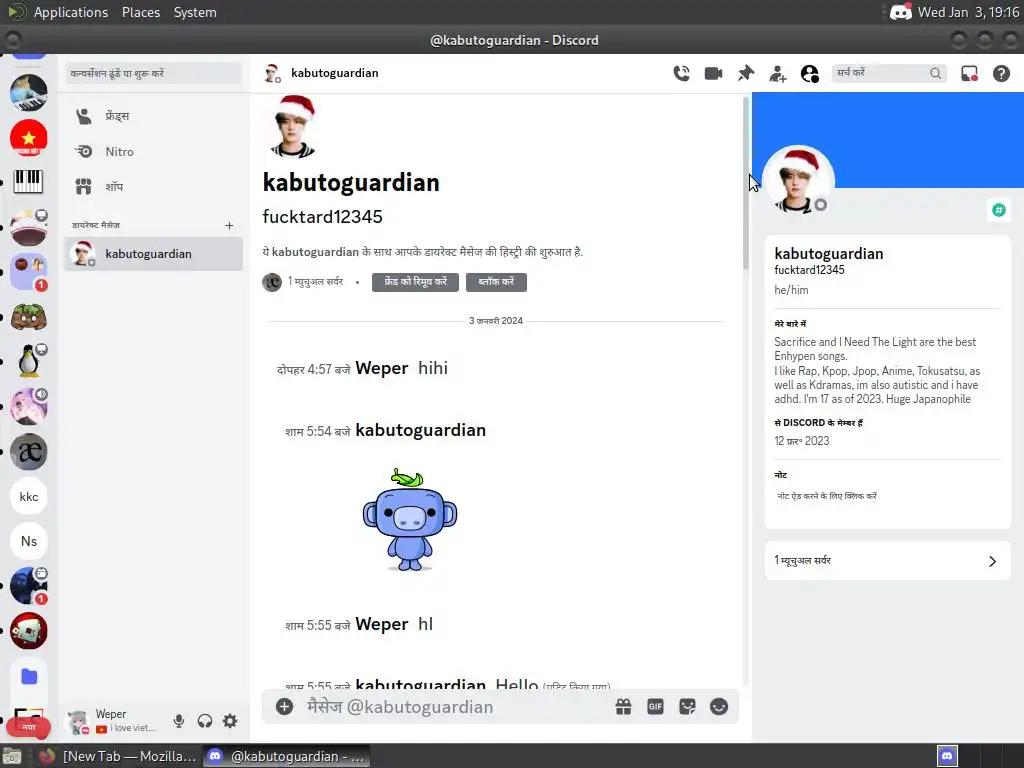1024x768 pixels.
Task: Open the kkc server
Action: point(29,496)
